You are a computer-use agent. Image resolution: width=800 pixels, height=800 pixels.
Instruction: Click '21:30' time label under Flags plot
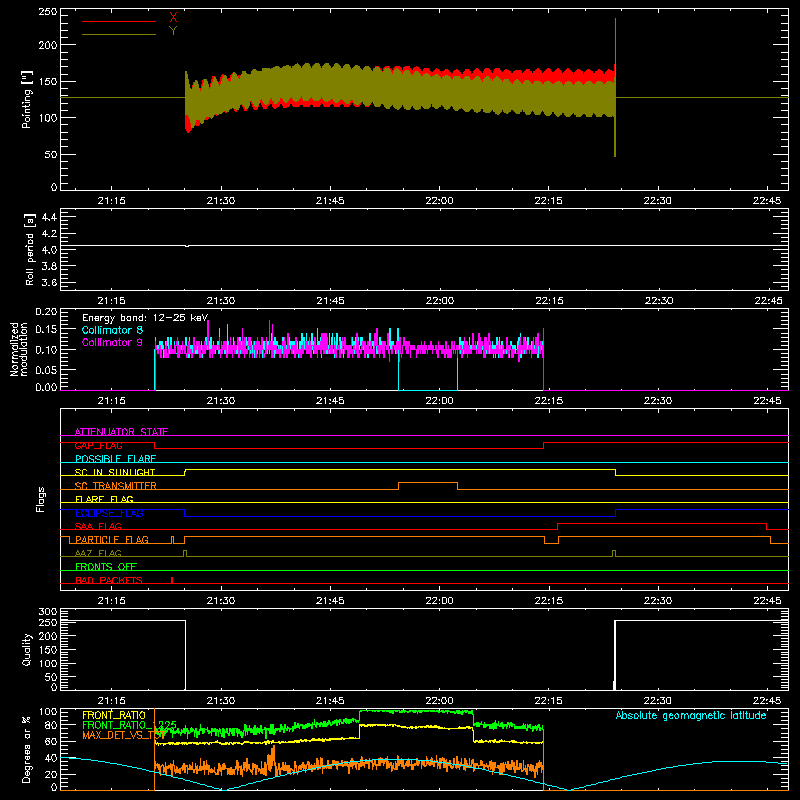point(221,601)
